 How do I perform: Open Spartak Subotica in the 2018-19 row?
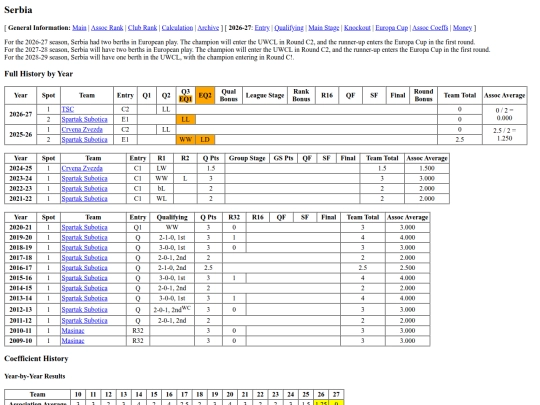[84, 248]
